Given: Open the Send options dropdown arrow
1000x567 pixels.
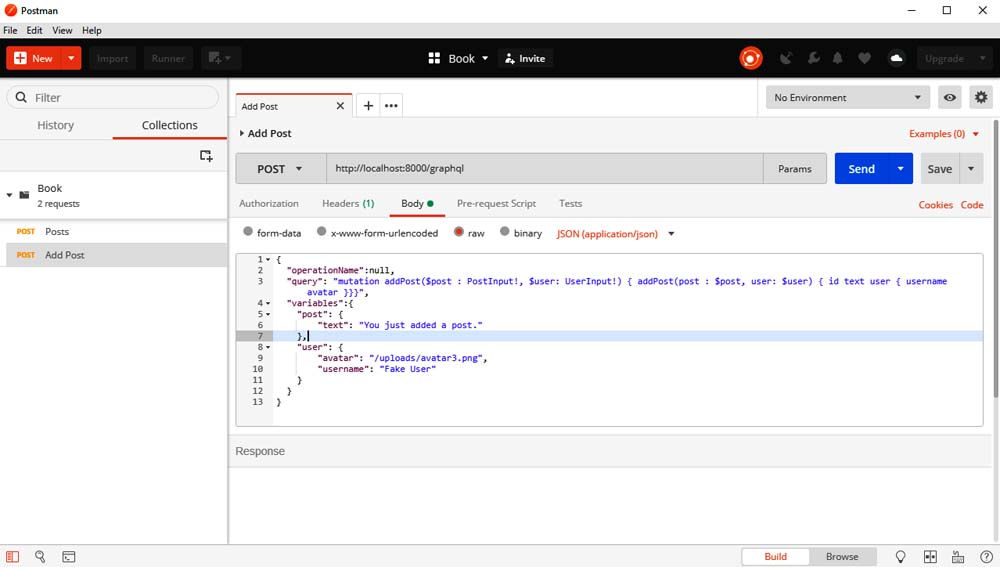Looking at the screenshot, I should coord(901,169).
